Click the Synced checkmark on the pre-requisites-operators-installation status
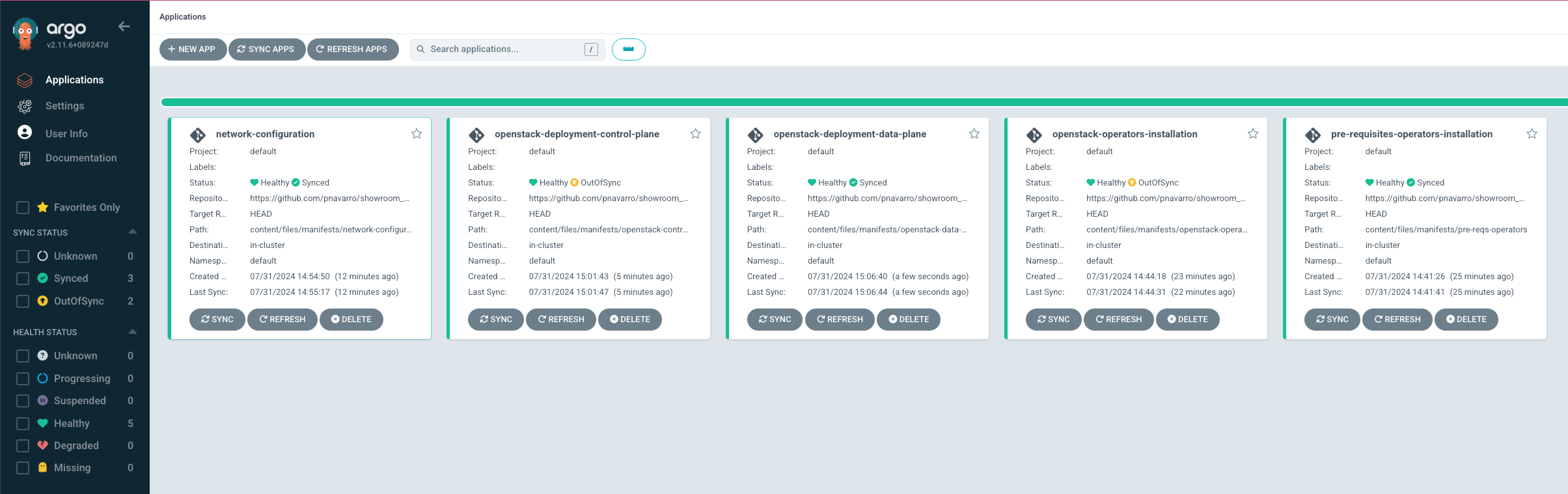Viewport: 1568px width, 494px height. (1410, 182)
